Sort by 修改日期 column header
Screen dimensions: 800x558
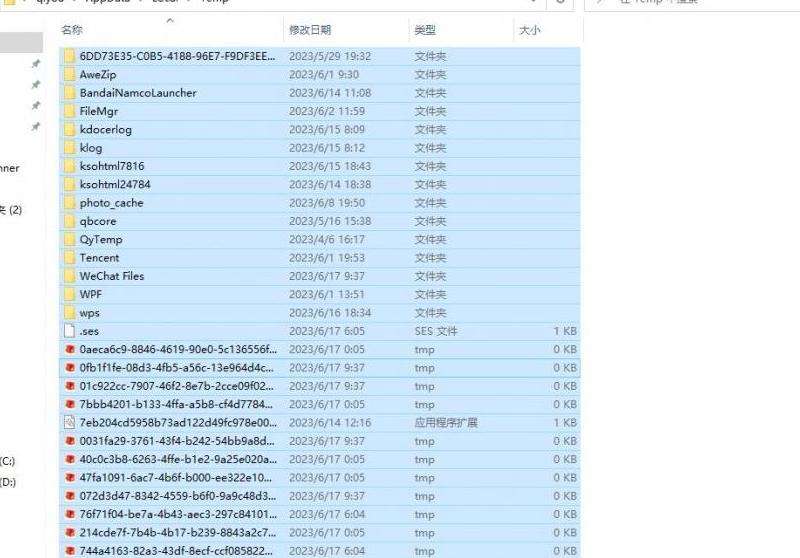coord(312,31)
